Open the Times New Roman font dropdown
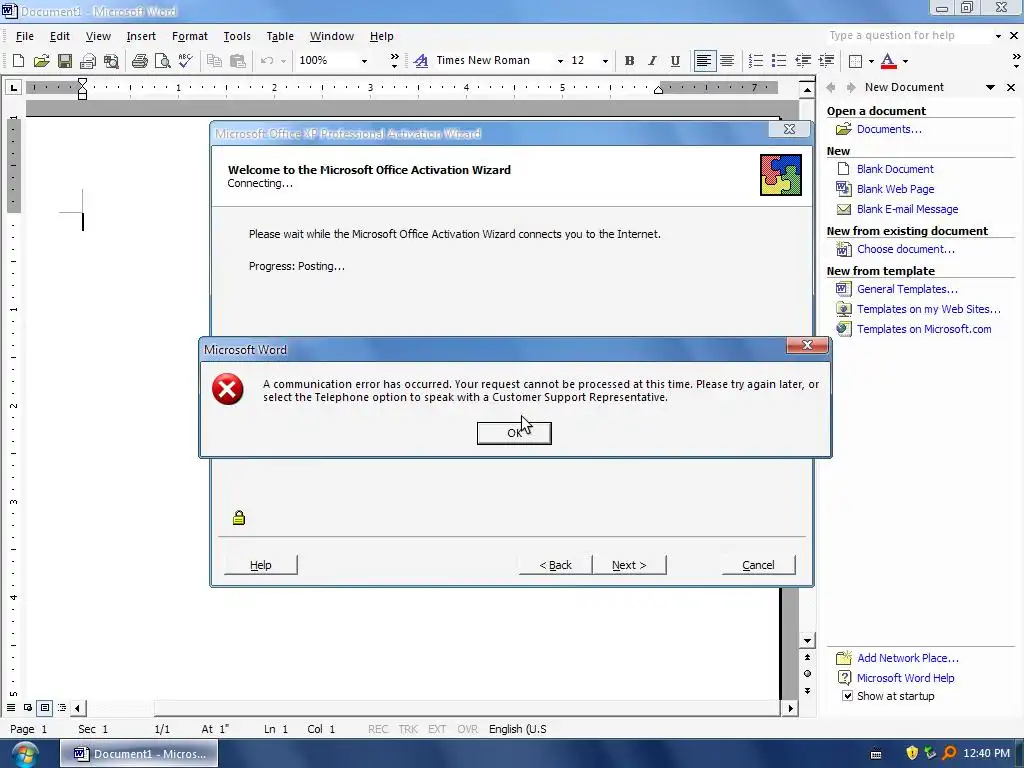 pos(560,61)
